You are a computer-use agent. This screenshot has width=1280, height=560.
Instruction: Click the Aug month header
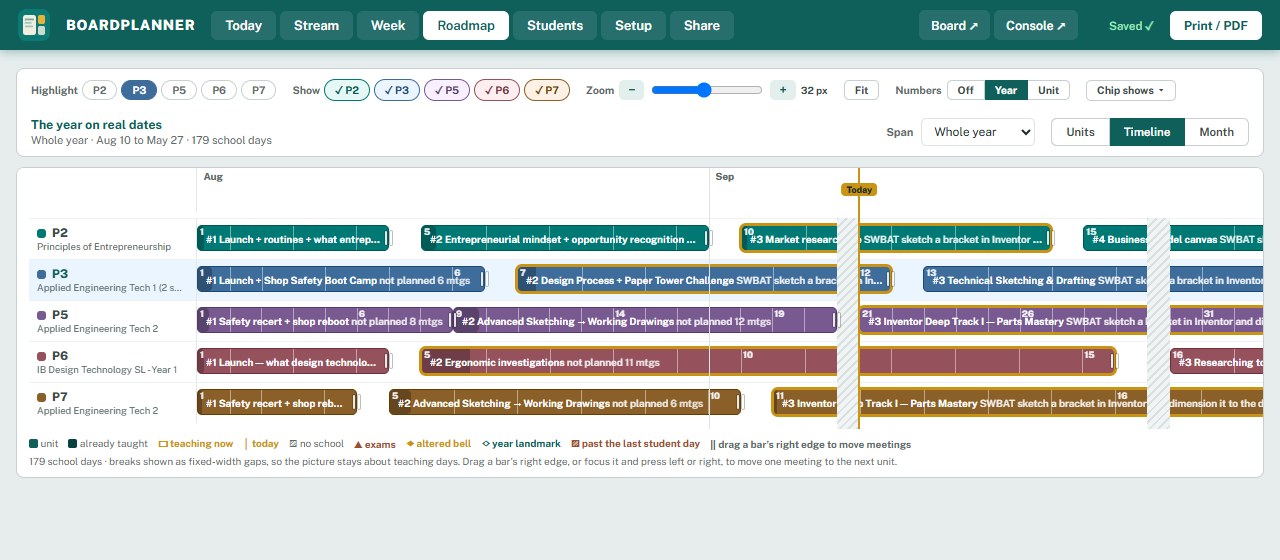coord(213,177)
